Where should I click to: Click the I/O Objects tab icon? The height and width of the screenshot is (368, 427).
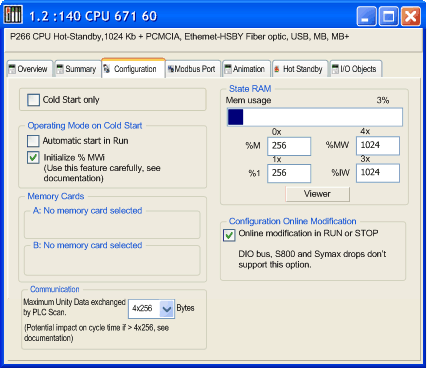click(x=335, y=69)
